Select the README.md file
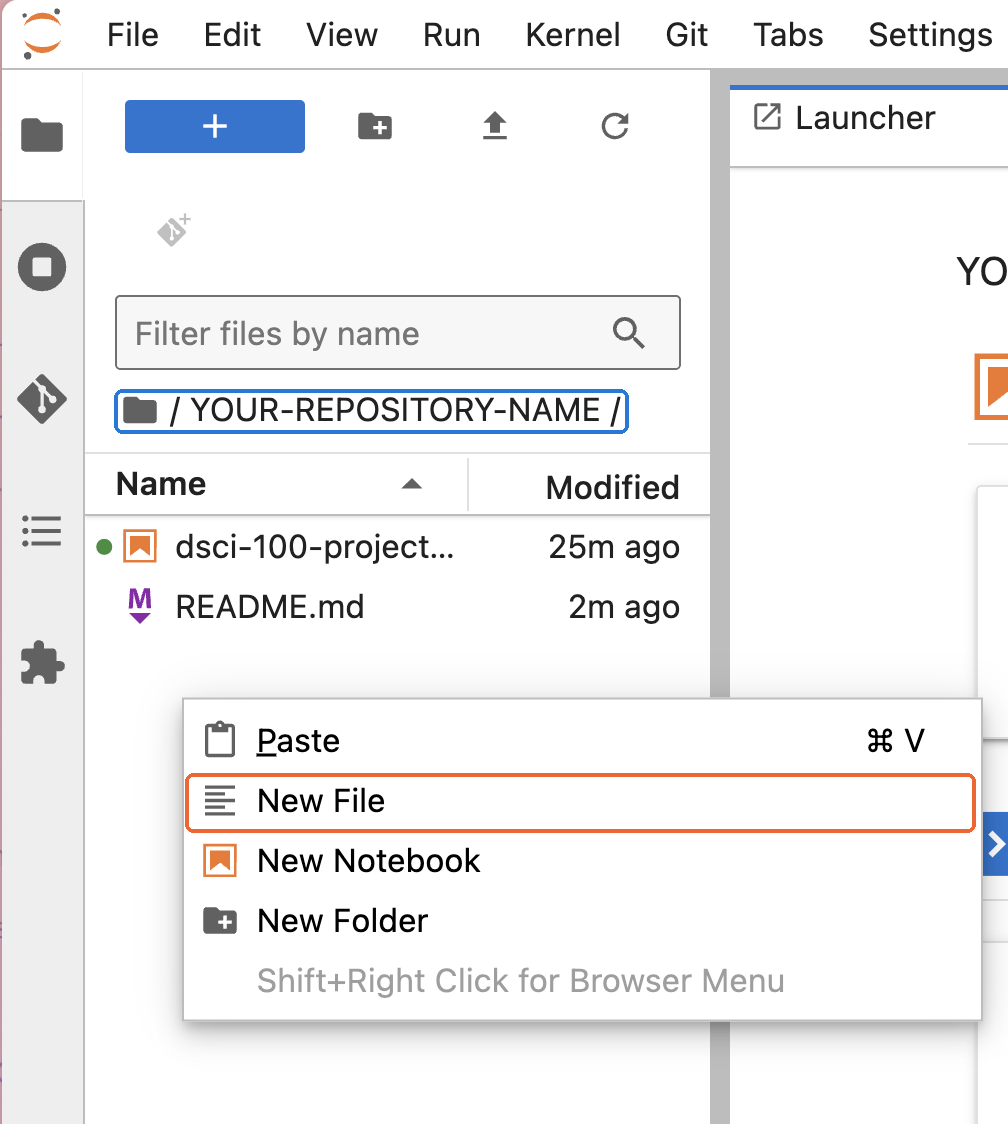 [397, 606]
